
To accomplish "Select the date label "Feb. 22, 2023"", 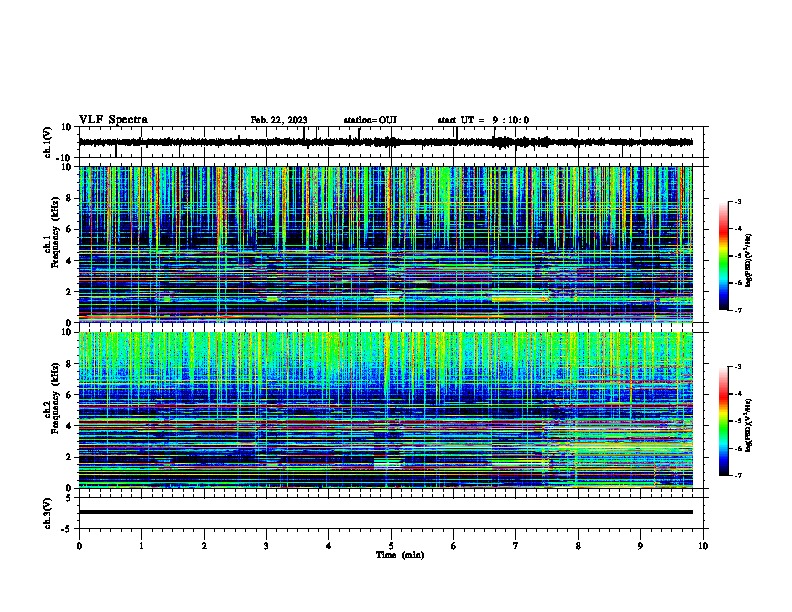I will [279, 120].
